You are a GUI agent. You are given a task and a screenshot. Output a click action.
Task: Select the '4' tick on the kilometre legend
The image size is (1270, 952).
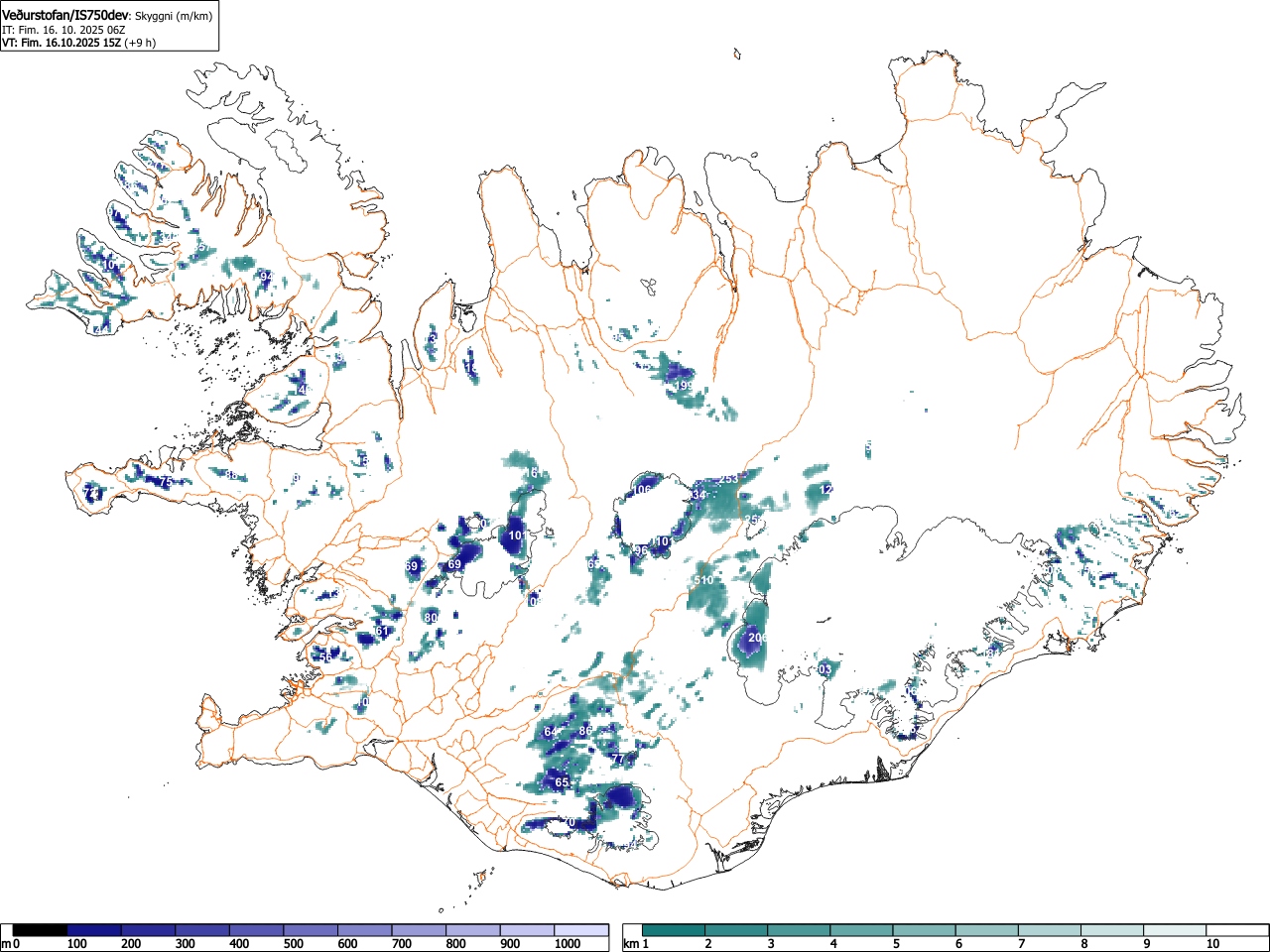click(x=833, y=944)
